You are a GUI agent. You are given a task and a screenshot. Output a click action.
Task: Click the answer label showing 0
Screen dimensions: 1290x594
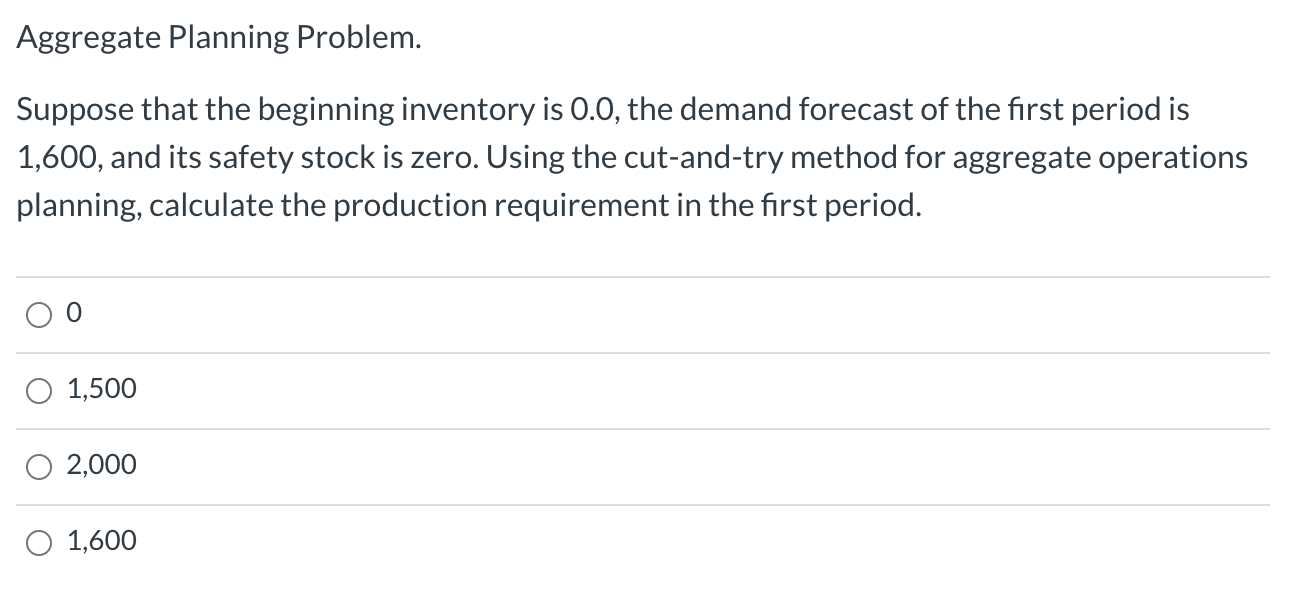pos(72,313)
